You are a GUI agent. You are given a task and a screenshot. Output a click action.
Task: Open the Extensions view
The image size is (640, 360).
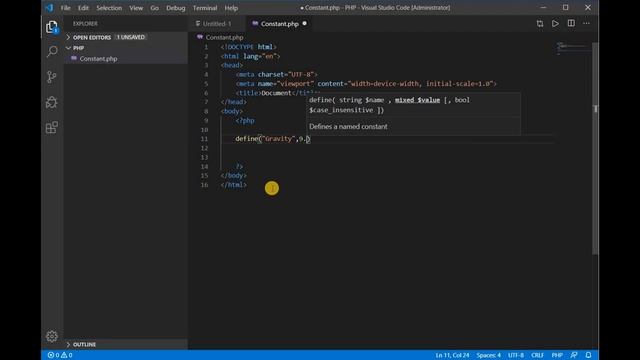coord(52,127)
